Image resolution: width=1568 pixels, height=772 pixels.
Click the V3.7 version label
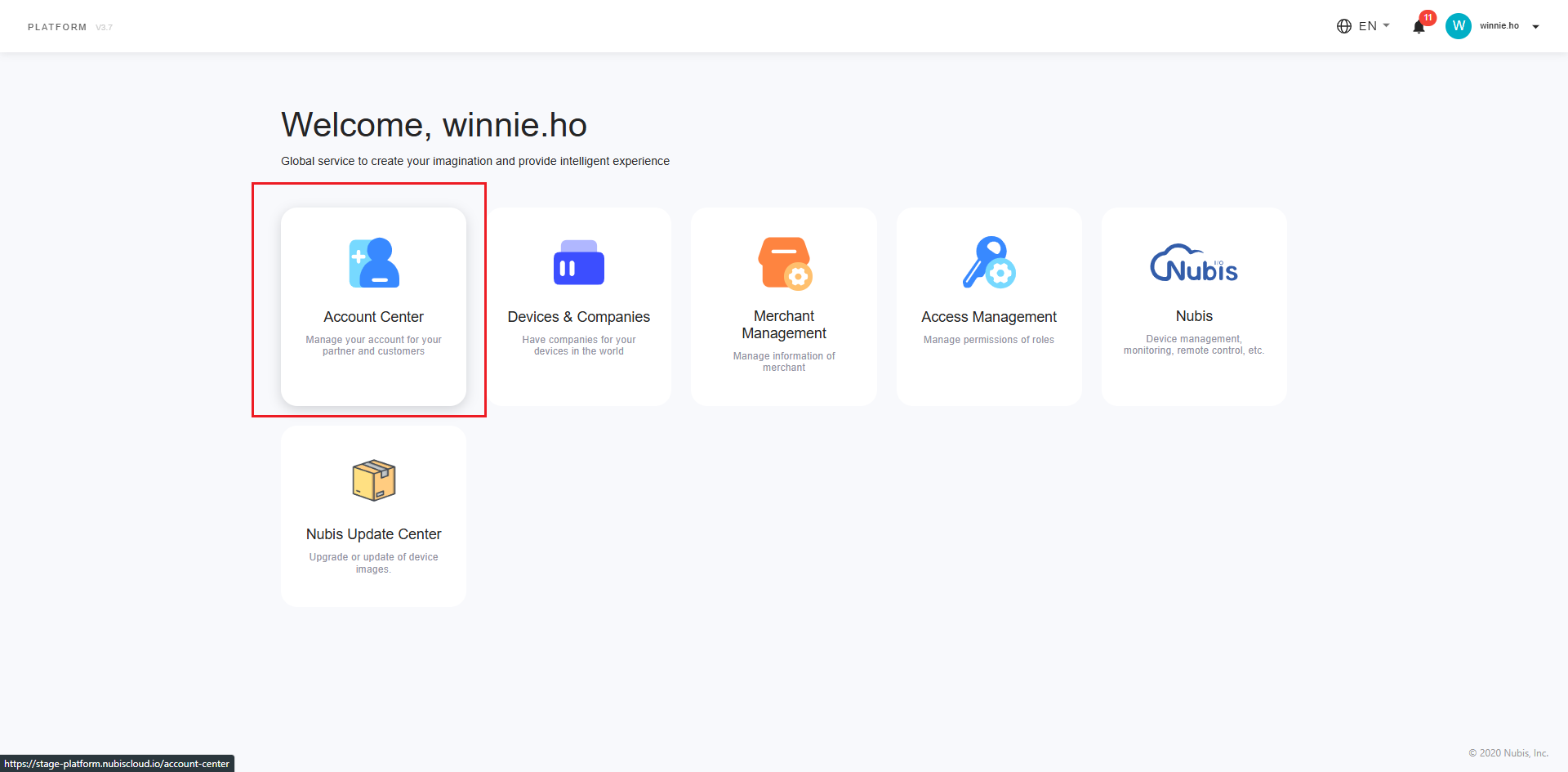coord(104,28)
